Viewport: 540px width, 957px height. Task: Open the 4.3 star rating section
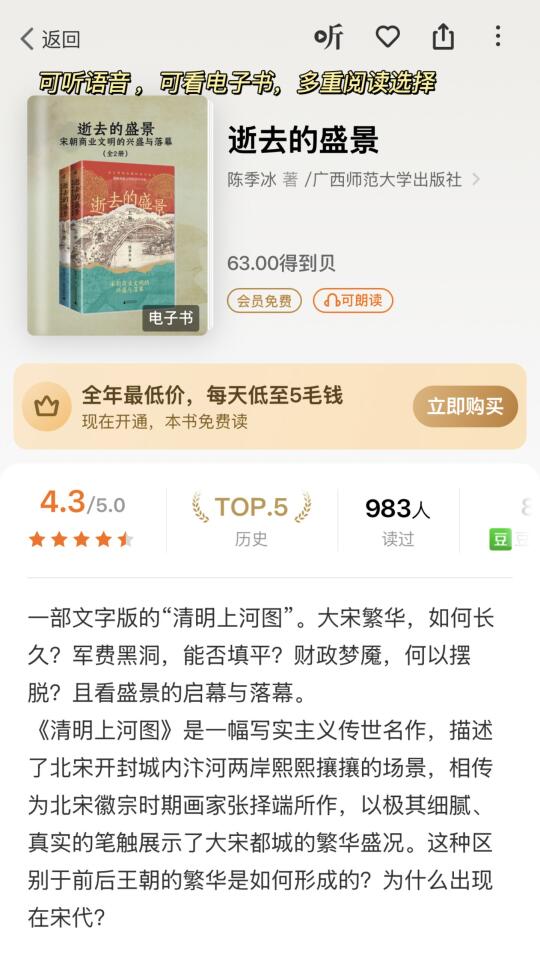(x=82, y=519)
